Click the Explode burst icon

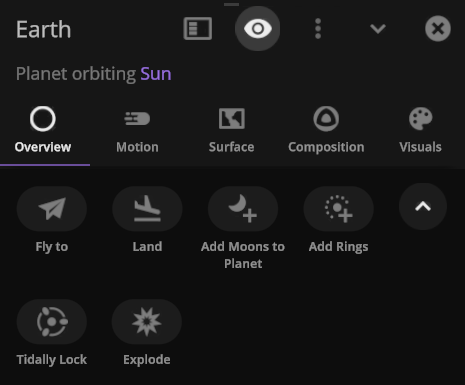147,322
